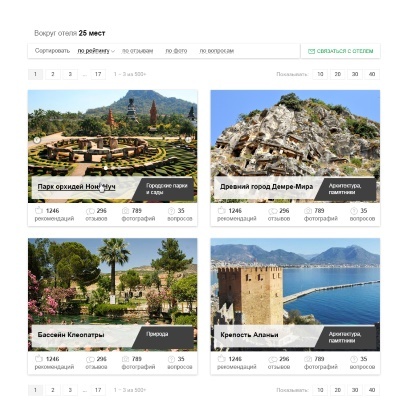Go to page 2 in top pagination
The width and height of the screenshot is (408, 420).
click(53, 74)
